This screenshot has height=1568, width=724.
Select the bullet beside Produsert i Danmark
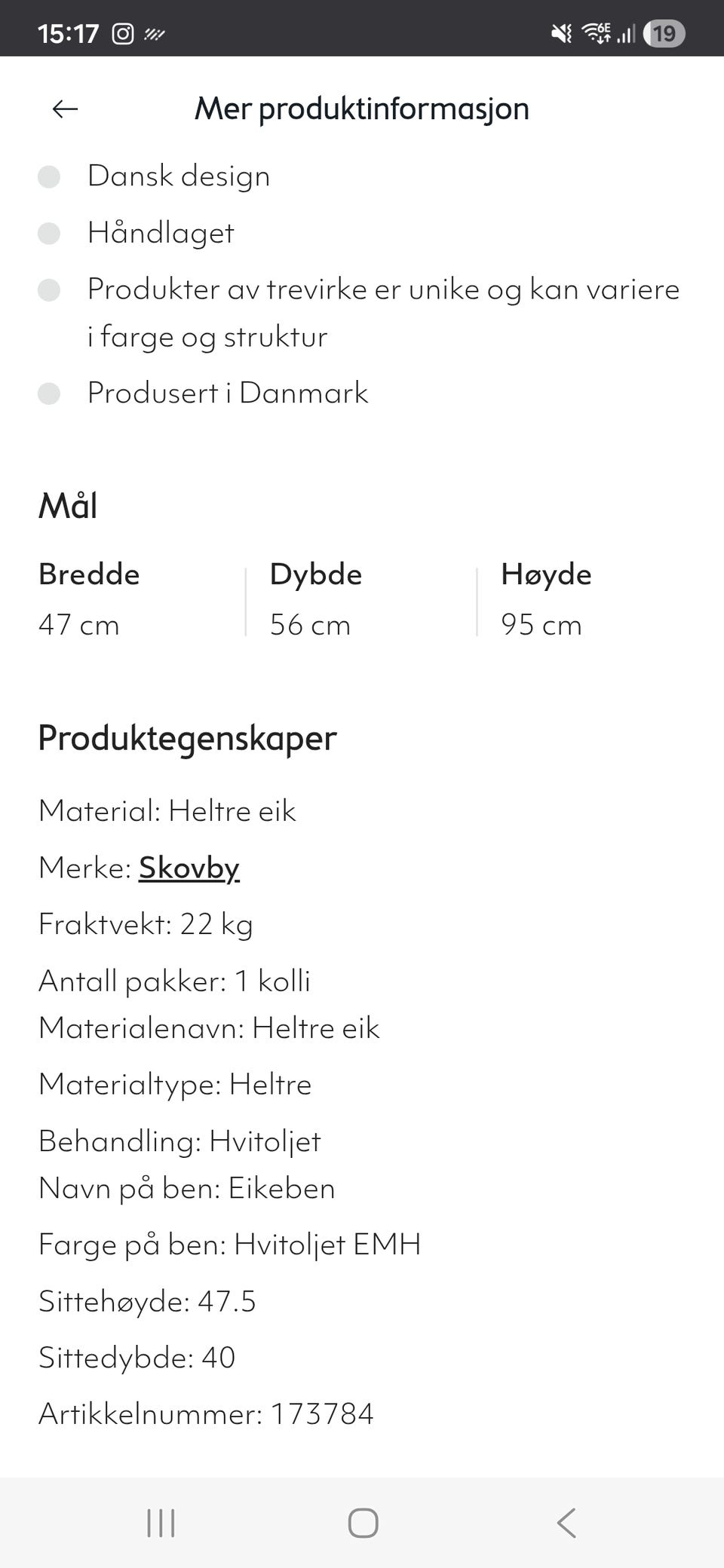tap(51, 393)
